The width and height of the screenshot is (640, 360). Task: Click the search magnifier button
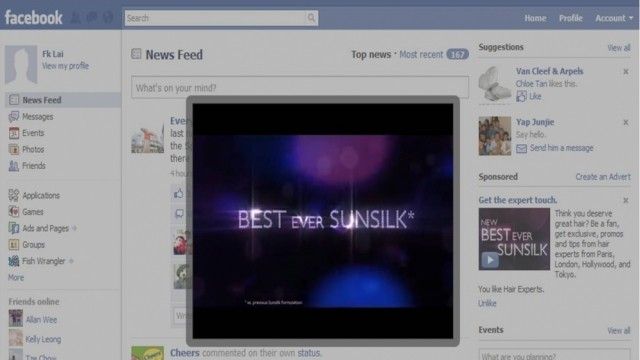pos(311,18)
